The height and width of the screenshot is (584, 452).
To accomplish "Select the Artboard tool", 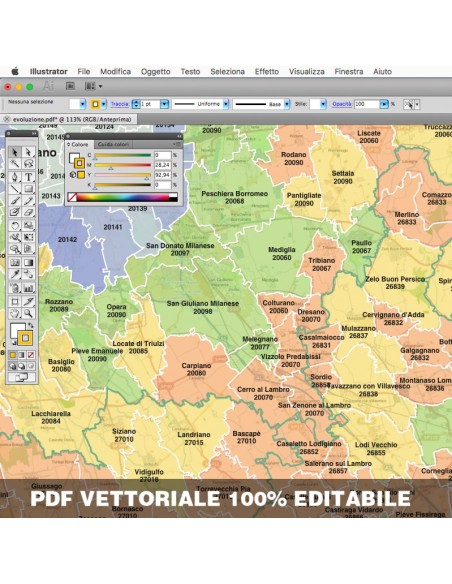I will click(15, 301).
